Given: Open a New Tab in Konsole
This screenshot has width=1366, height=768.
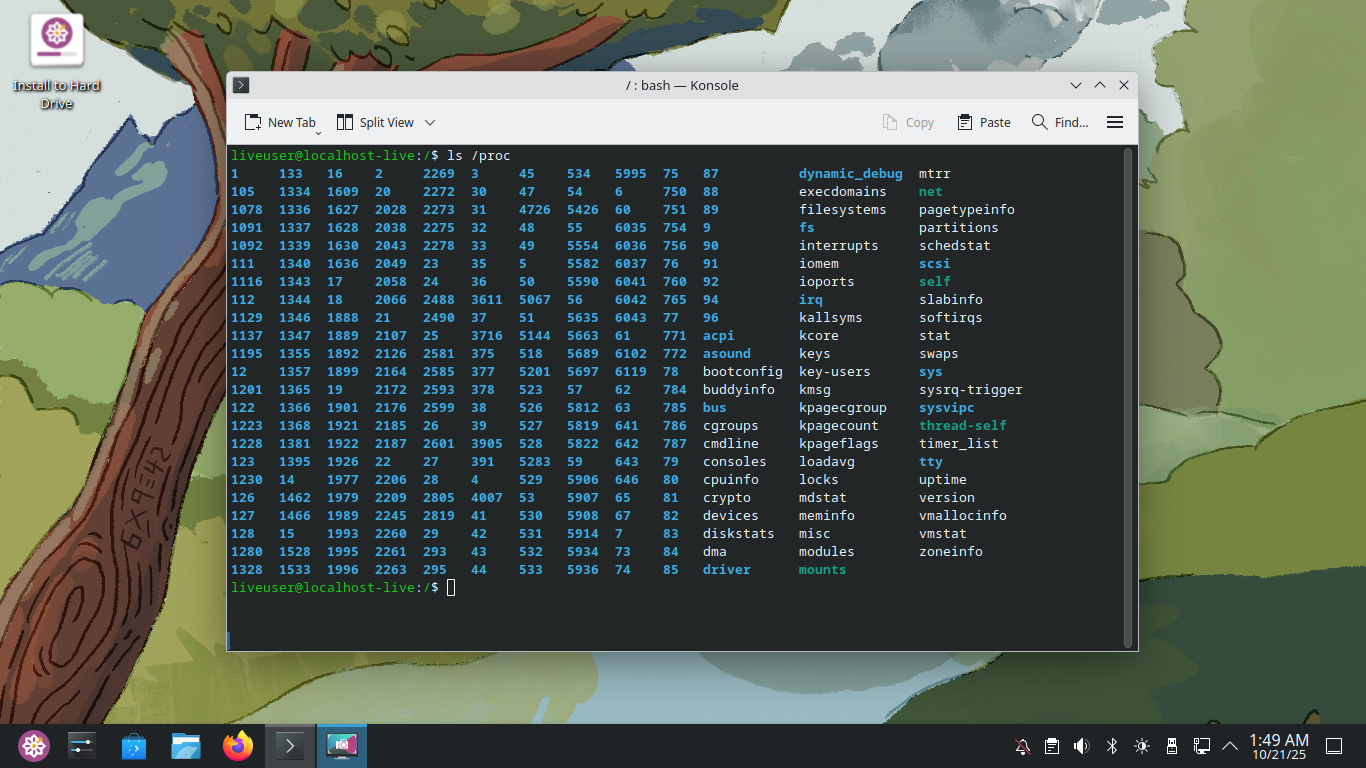Looking at the screenshot, I should coord(280,122).
